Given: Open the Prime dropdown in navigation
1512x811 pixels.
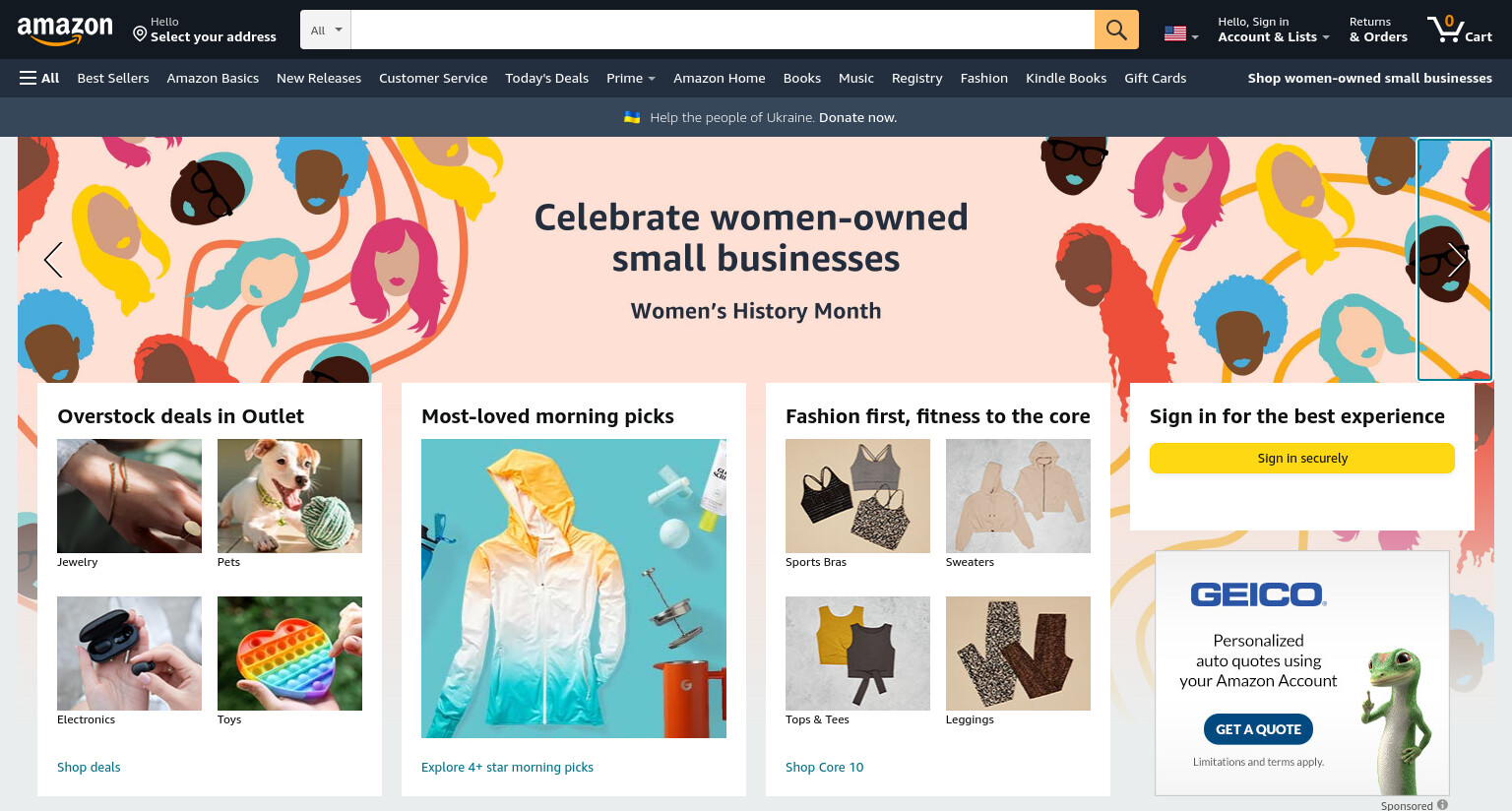Looking at the screenshot, I should (631, 78).
